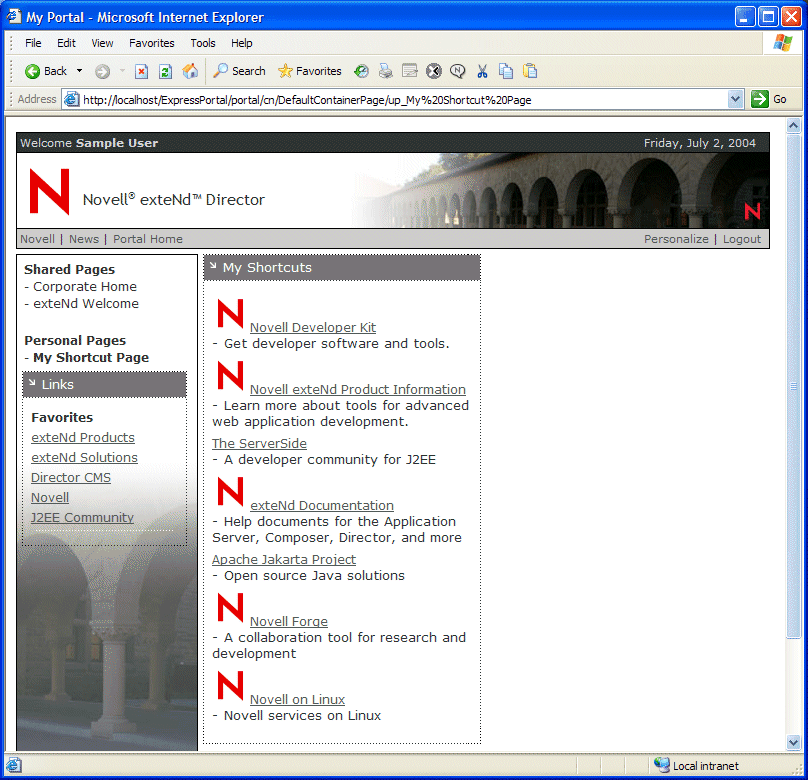
Task: Click the N logo beside exteNd Product Information
Action: (230, 376)
